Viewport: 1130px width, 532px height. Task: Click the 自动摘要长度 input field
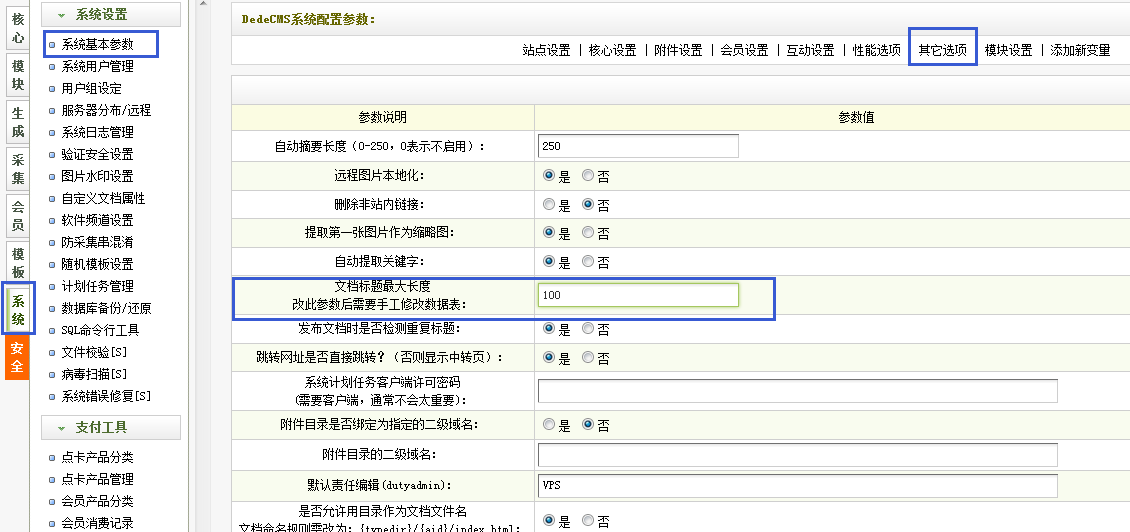coord(637,146)
